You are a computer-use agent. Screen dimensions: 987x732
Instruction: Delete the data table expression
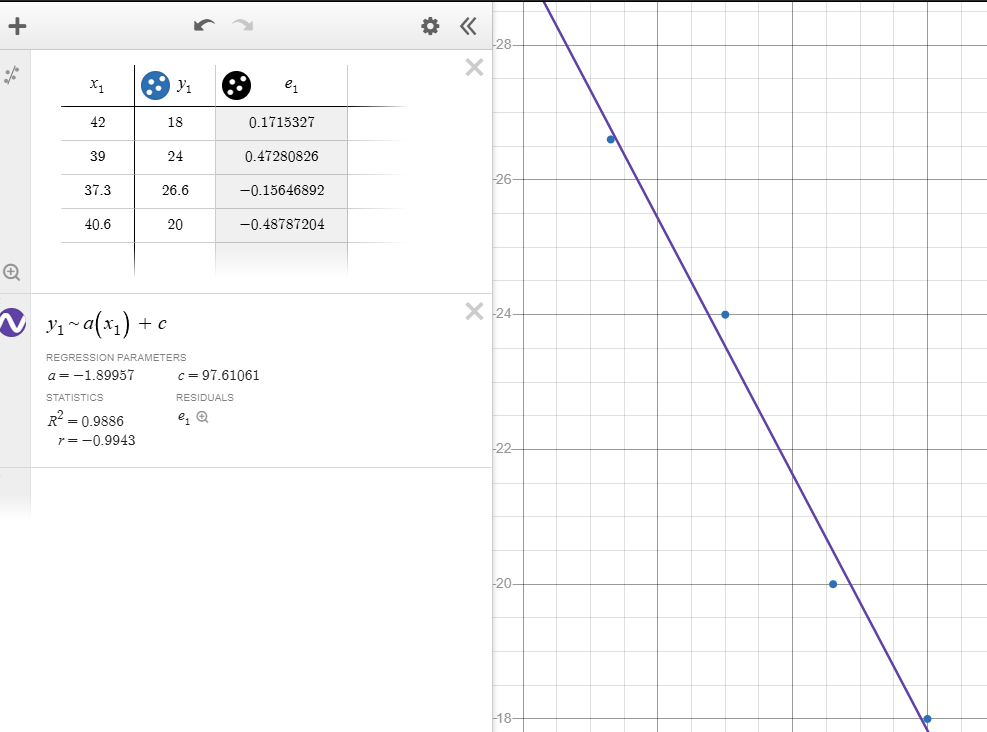pos(474,67)
